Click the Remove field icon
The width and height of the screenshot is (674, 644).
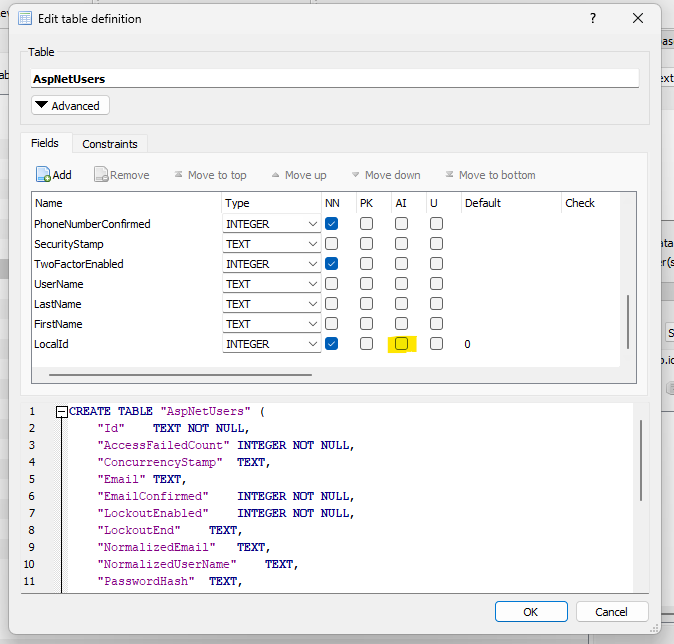(x=101, y=175)
